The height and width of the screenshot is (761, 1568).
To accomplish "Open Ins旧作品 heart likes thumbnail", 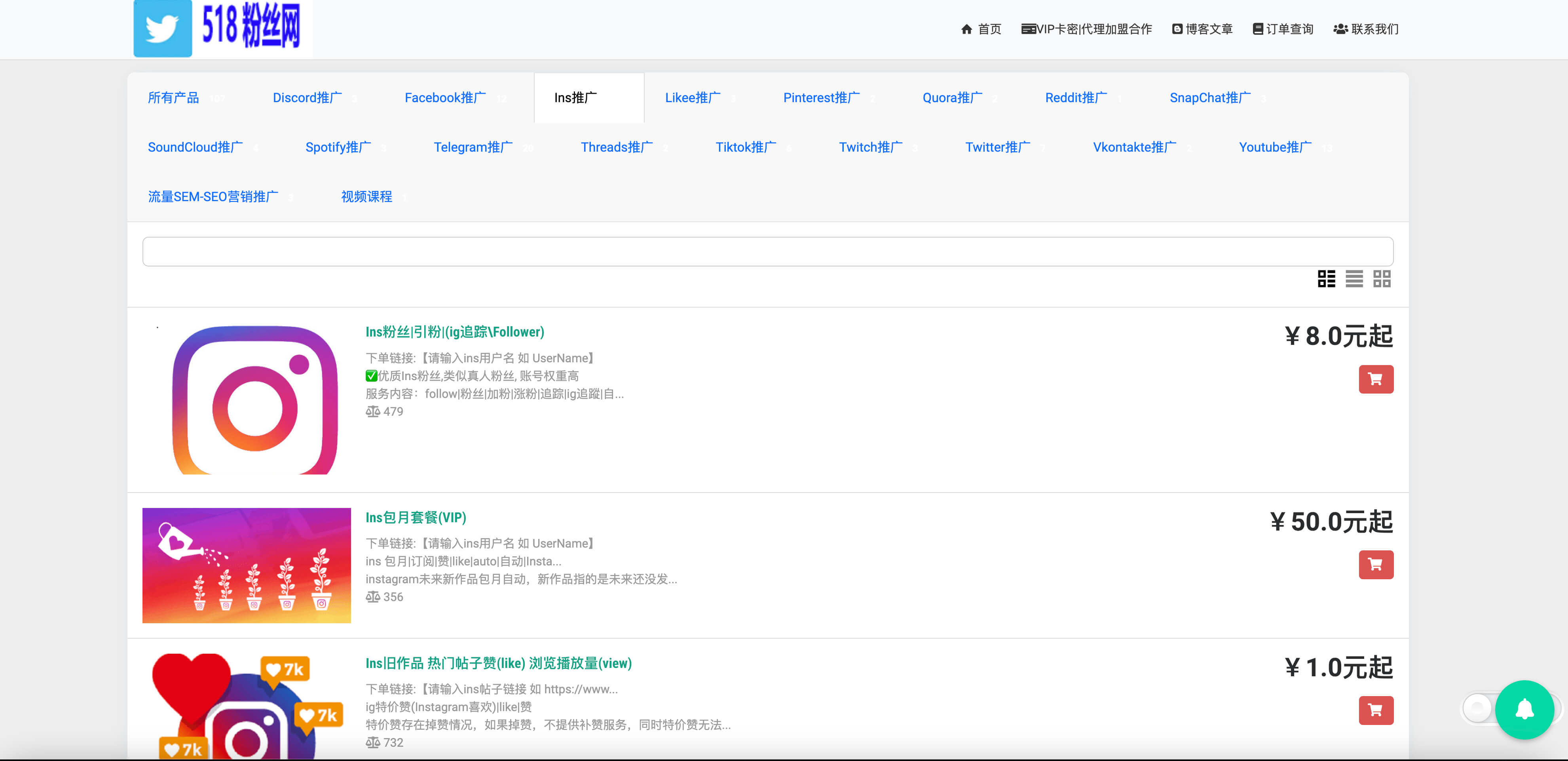I will [x=247, y=706].
